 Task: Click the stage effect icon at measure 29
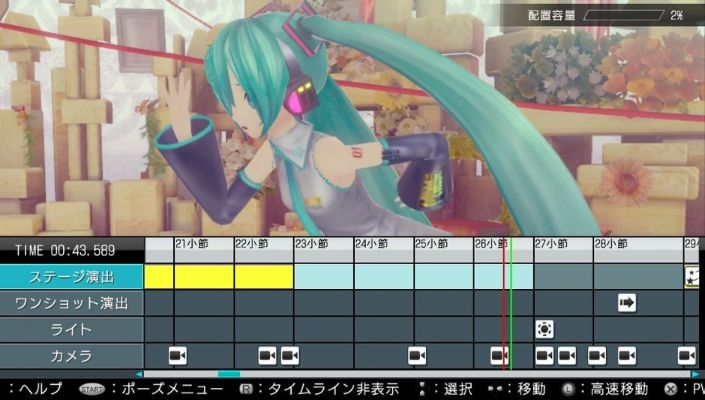pos(692,276)
